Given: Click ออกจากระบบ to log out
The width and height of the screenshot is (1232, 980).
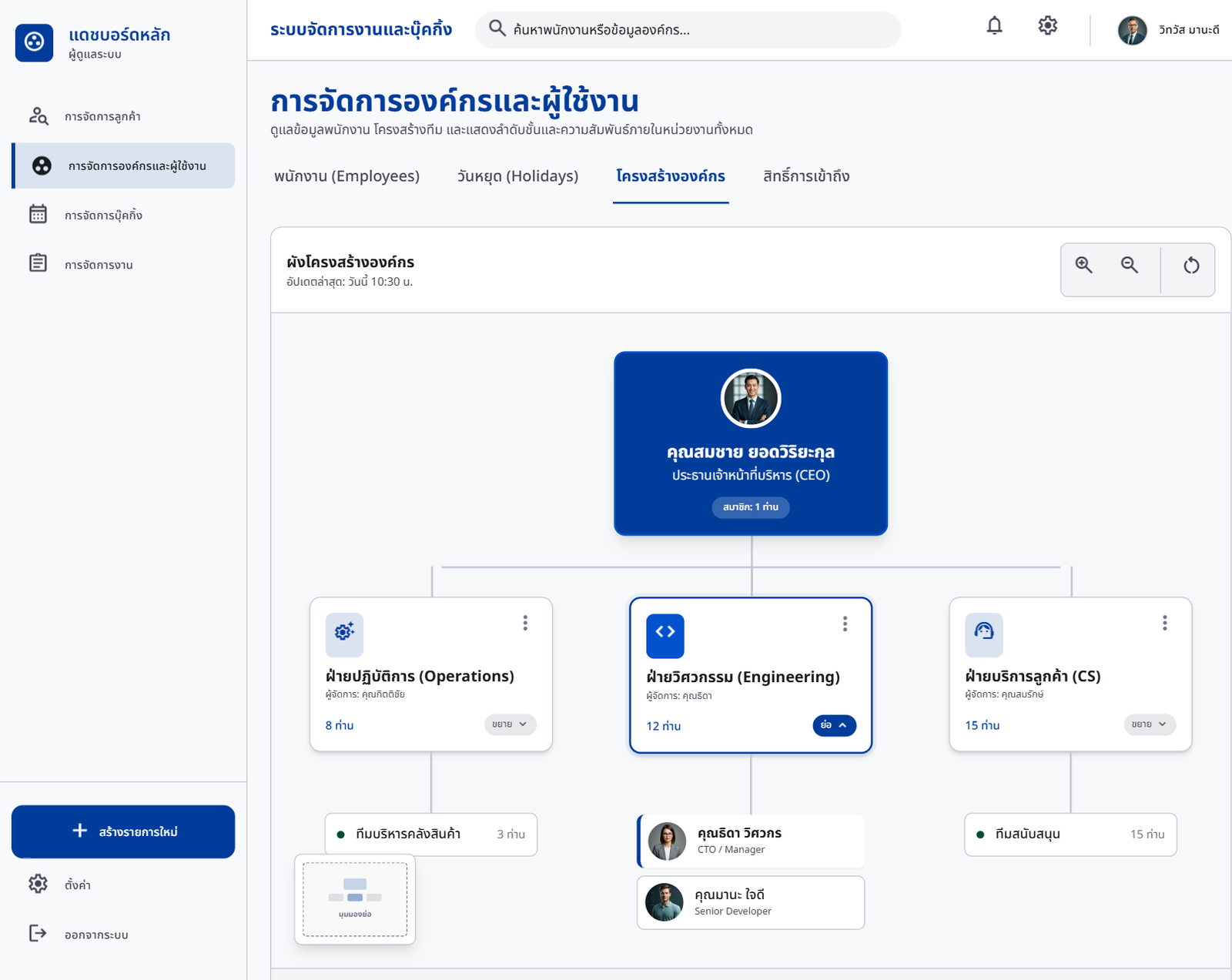Looking at the screenshot, I should pyautogui.click(x=123, y=934).
